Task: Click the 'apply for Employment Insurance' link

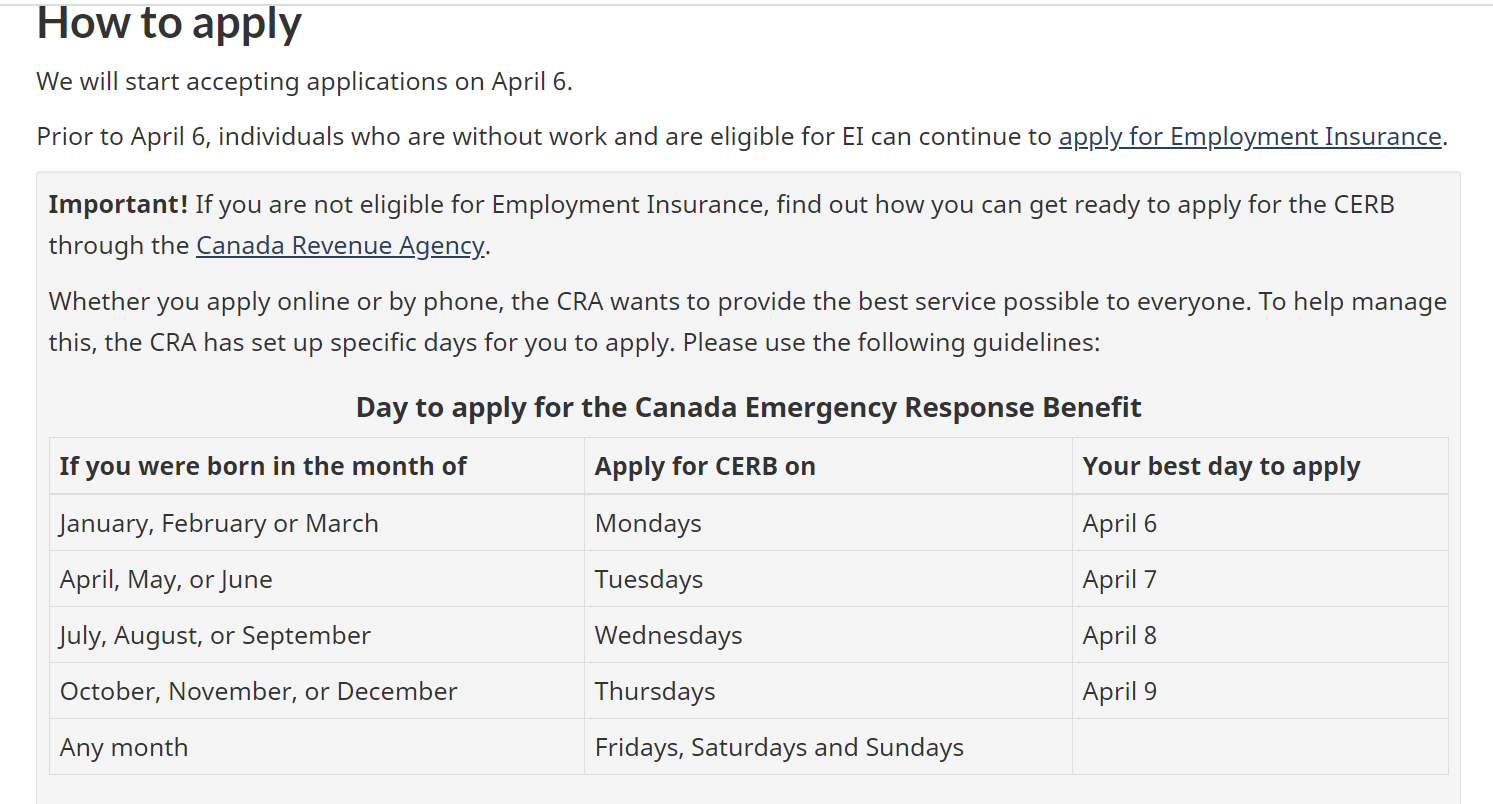Action: 1249,136
